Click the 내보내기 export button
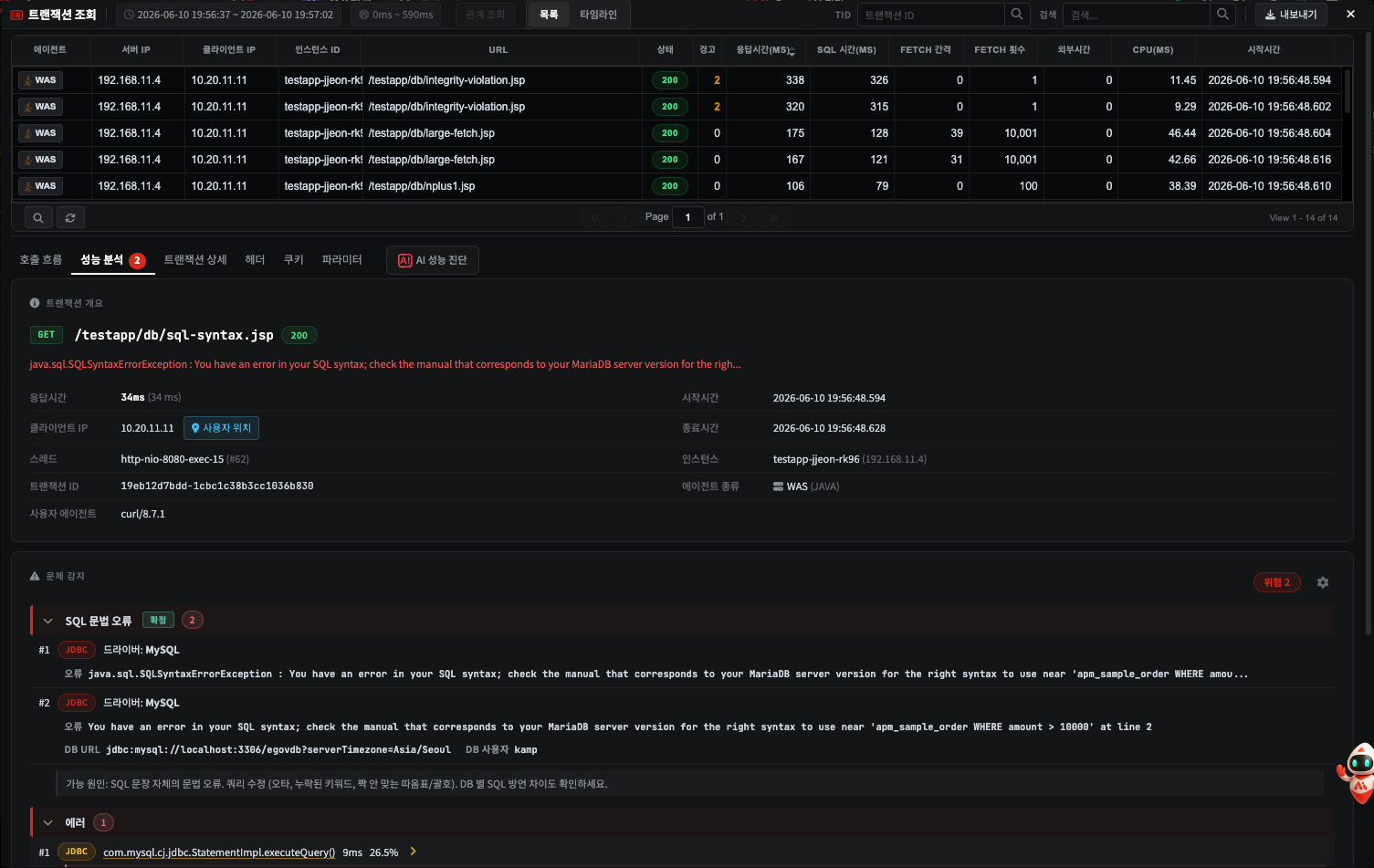 pyautogui.click(x=1291, y=15)
